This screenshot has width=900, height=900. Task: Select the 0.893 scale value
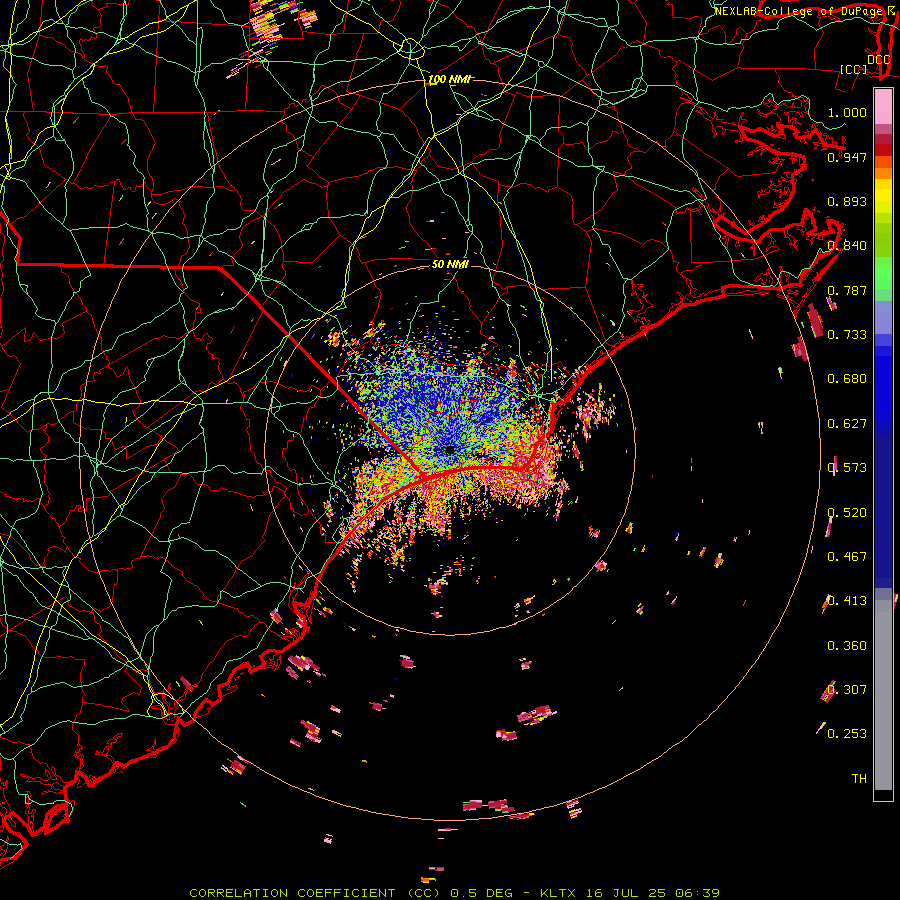(847, 201)
